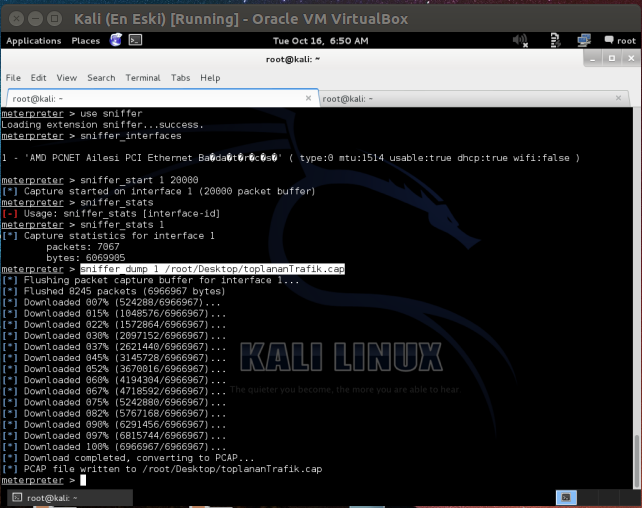Open the Iceweasel browser launcher icon
The image size is (642, 508).
click(x=116, y=40)
